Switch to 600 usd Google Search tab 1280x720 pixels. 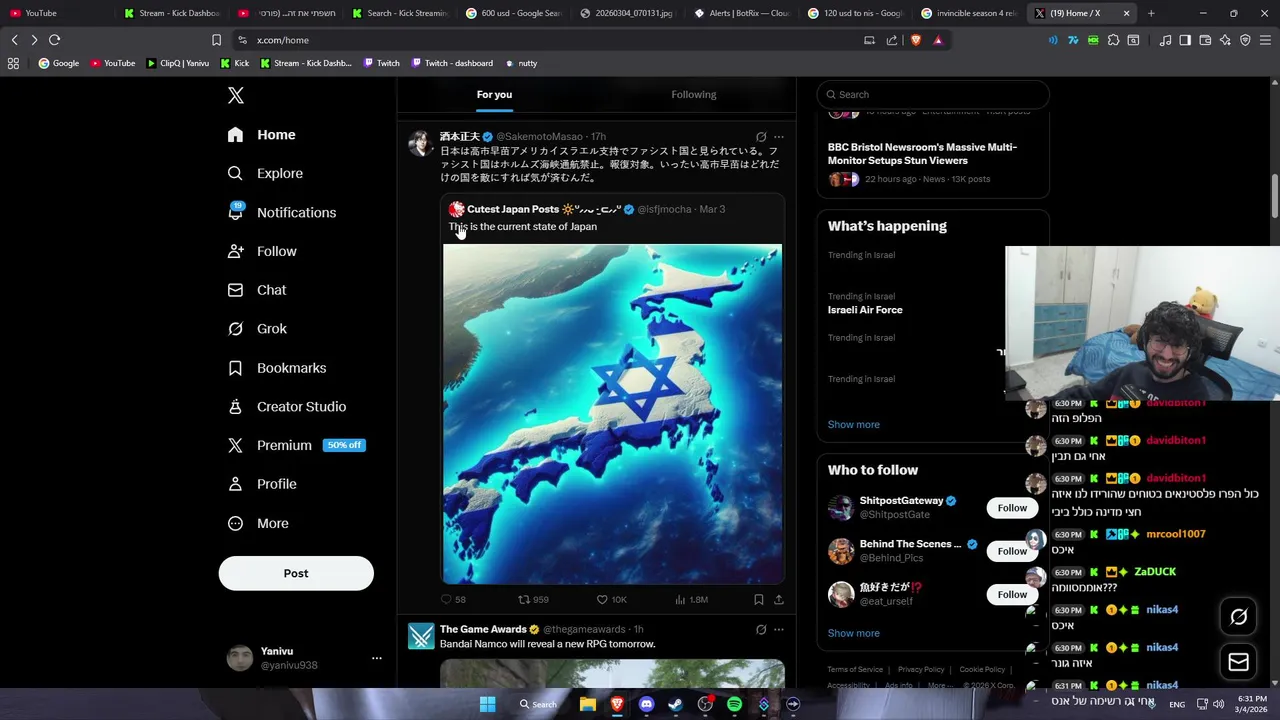pyautogui.click(x=513, y=13)
